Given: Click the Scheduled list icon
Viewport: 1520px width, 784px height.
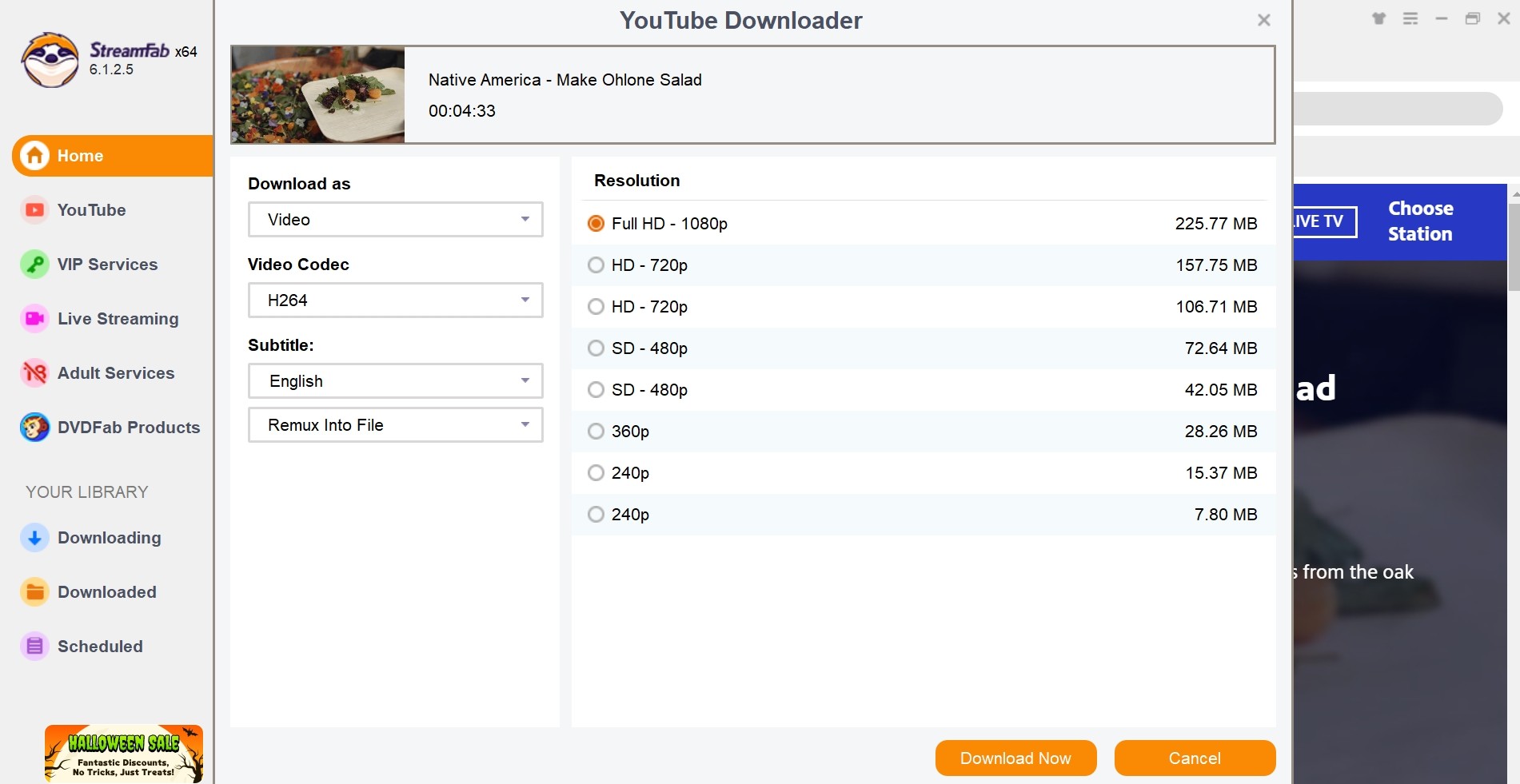Looking at the screenshot, I should pos(34,647).
